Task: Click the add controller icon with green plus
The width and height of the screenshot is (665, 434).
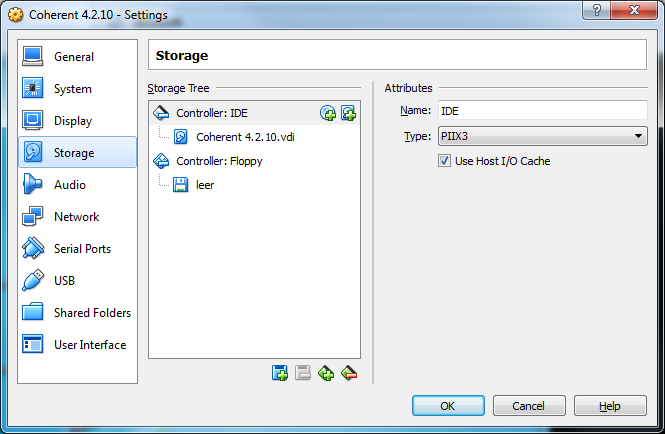Action: [326, 373]
